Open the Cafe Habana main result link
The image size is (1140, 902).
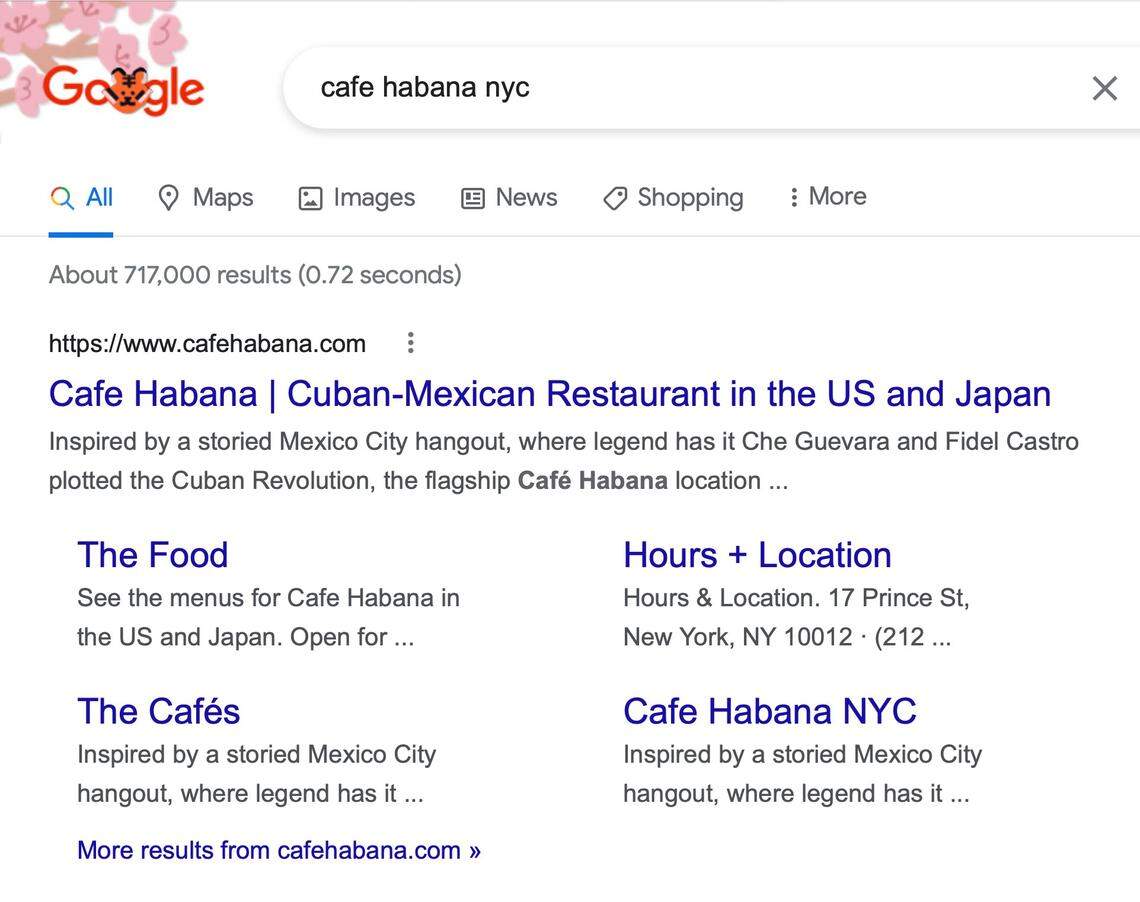549,393
